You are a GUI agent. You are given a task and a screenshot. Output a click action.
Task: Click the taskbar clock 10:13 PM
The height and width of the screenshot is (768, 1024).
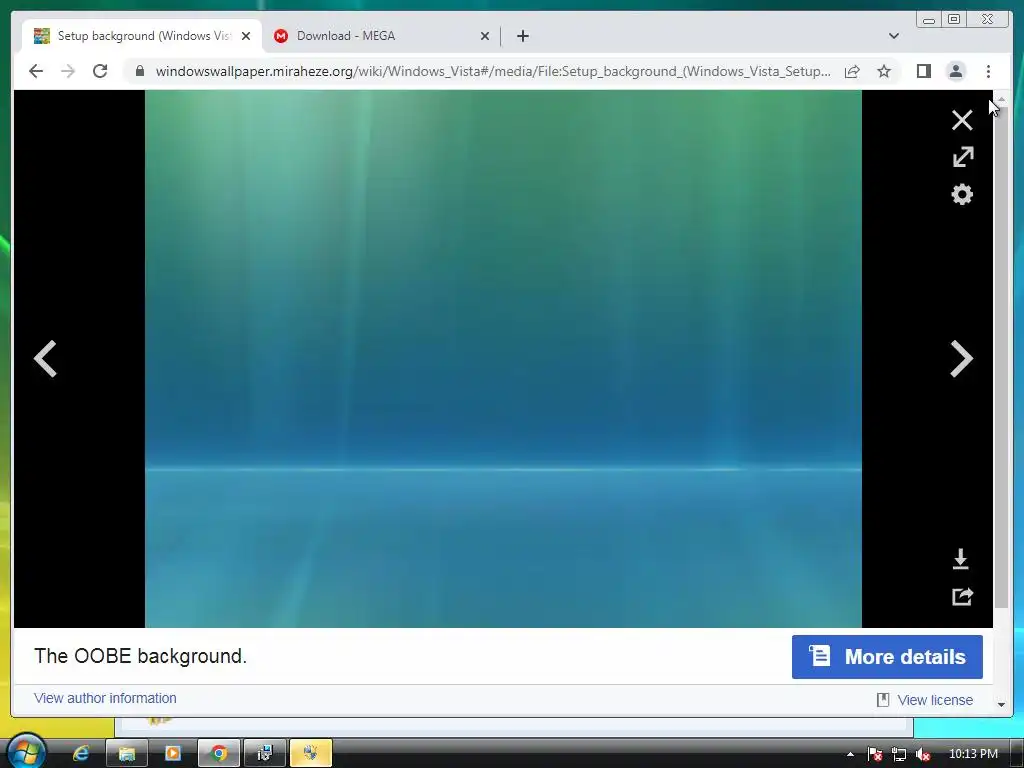973,754
